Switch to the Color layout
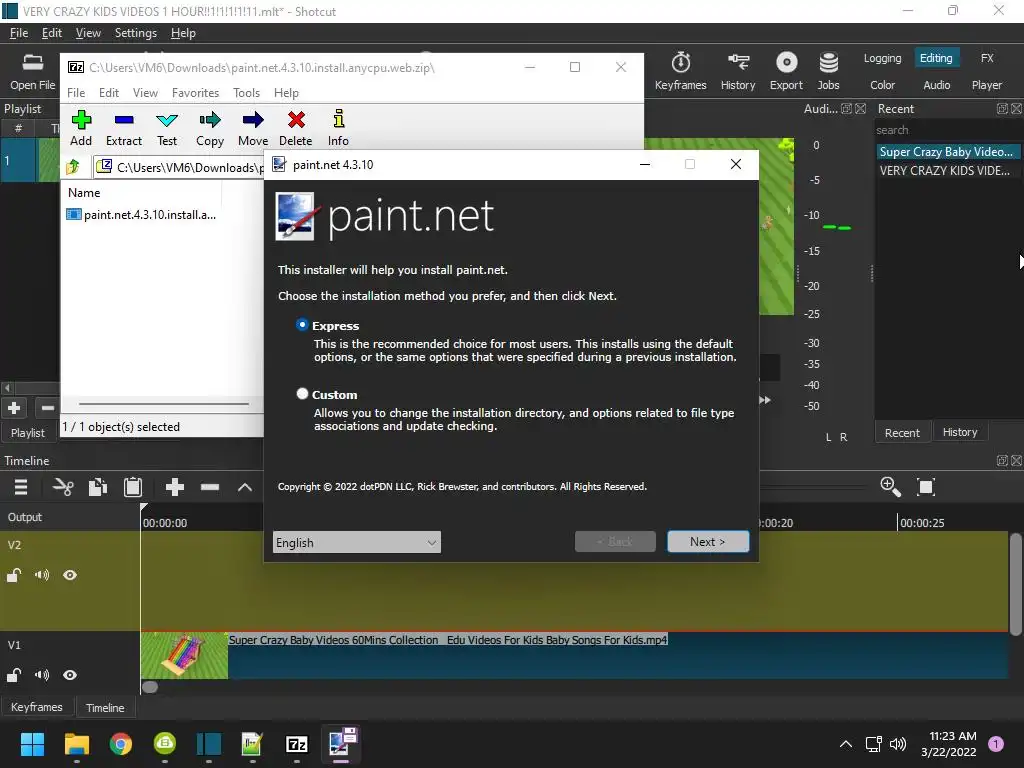The image size is (1024, 768). coord(882,85)
